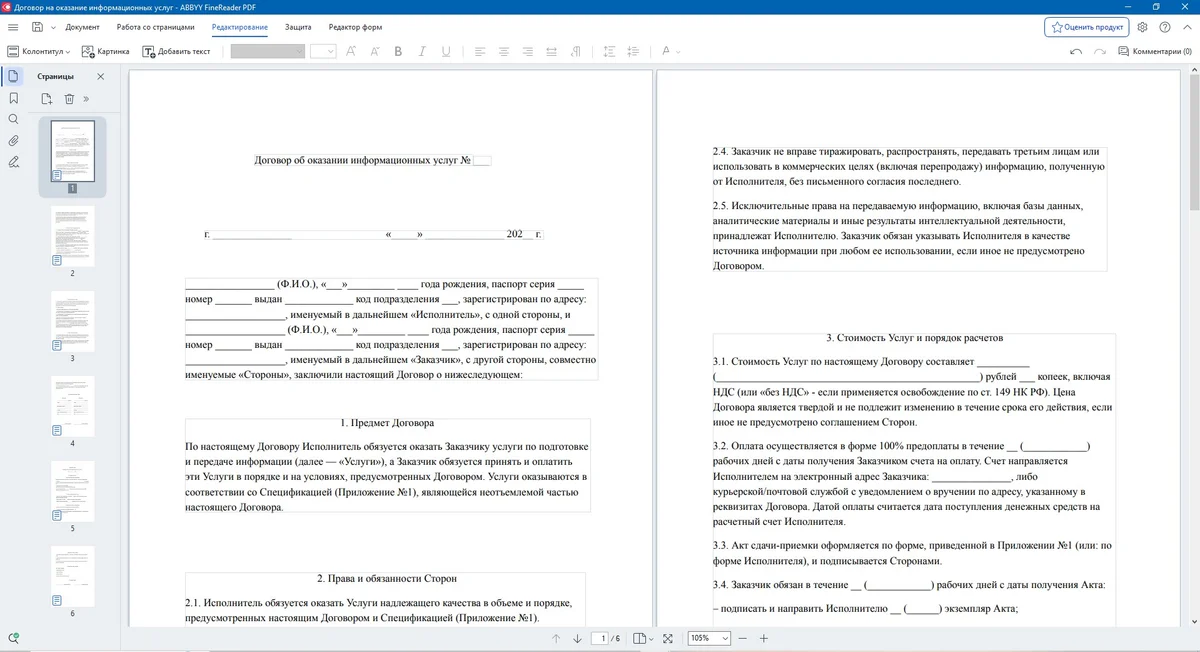The image size is (1200, 652).
Task: Open the Комментарии (0) panel
Action: (1154, 51)
